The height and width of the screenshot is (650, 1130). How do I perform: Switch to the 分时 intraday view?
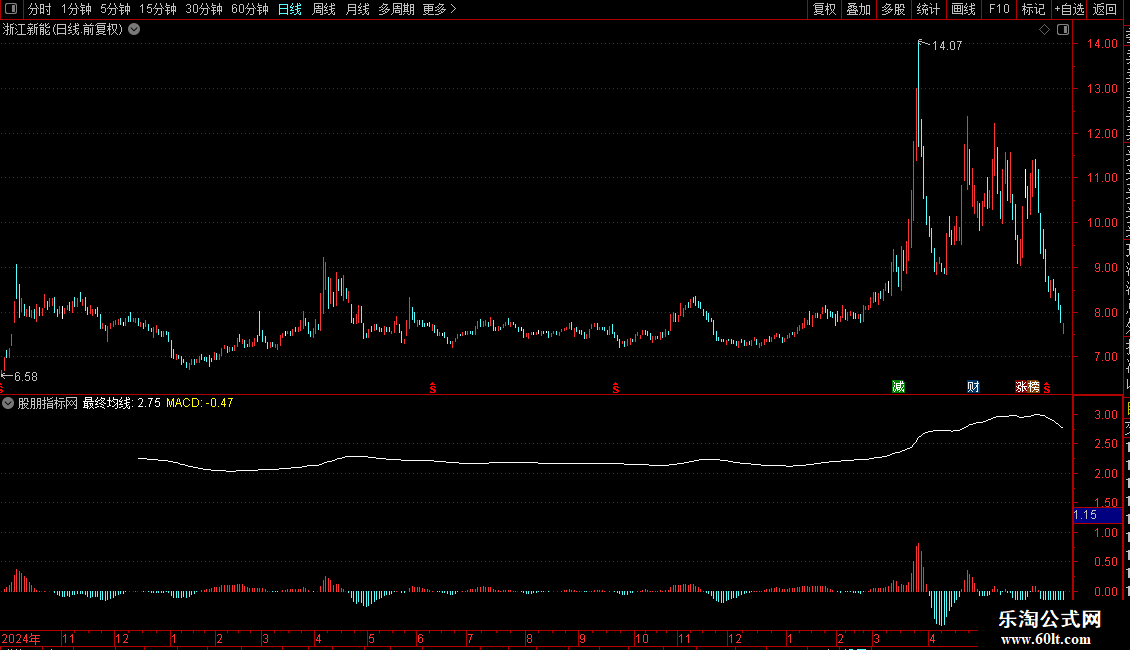(40, 9)
